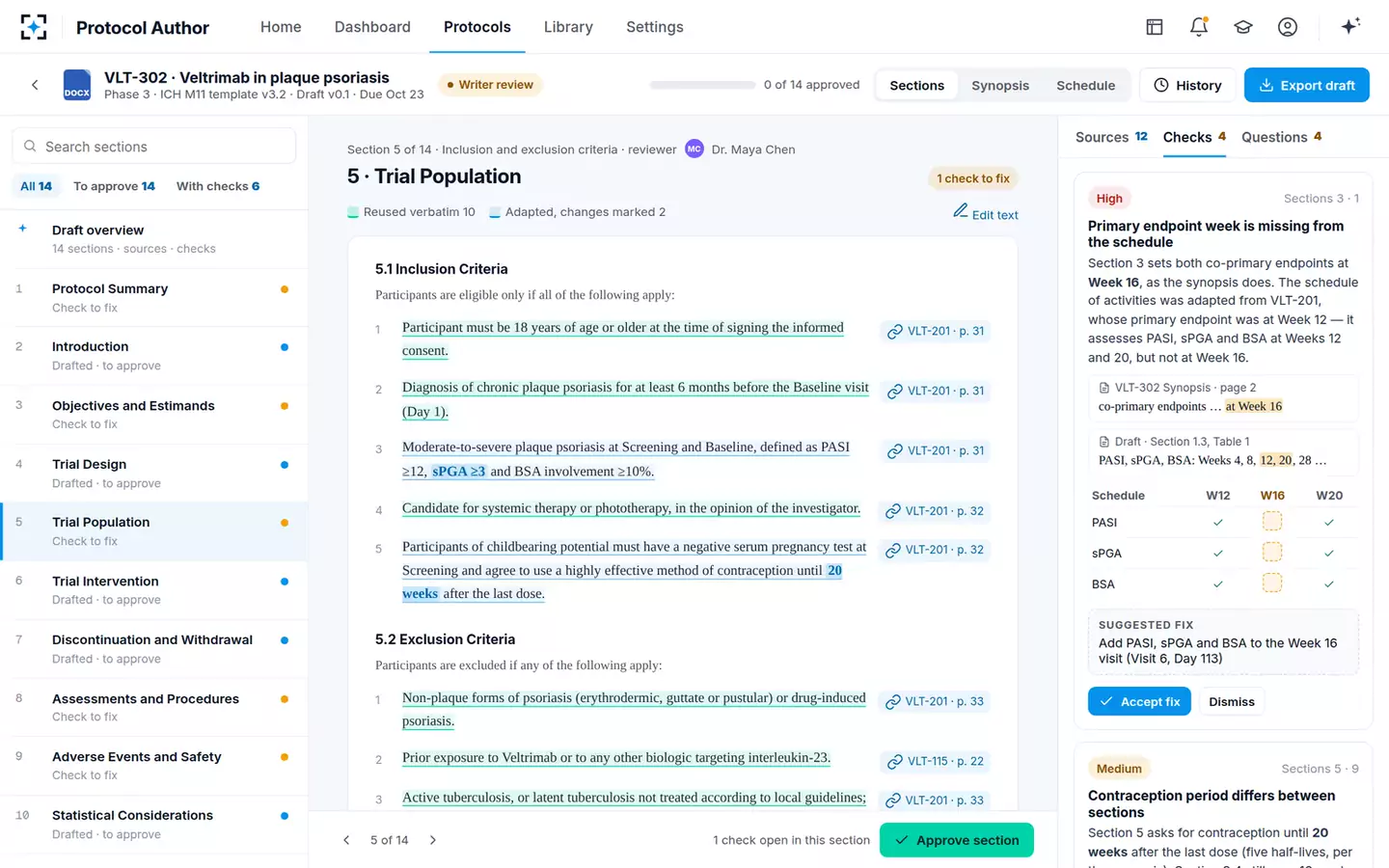The height and width of the screenshot is (868, 1389).
Task: Approve section 5
Action: coord(957,840)
